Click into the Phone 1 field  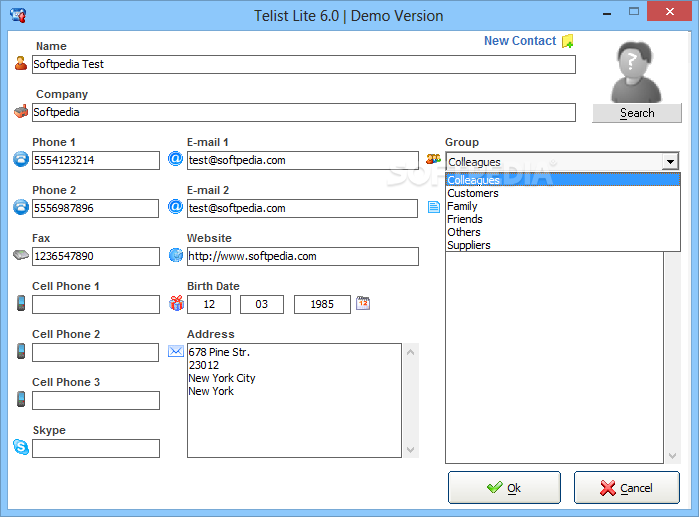tap(96, 160)
